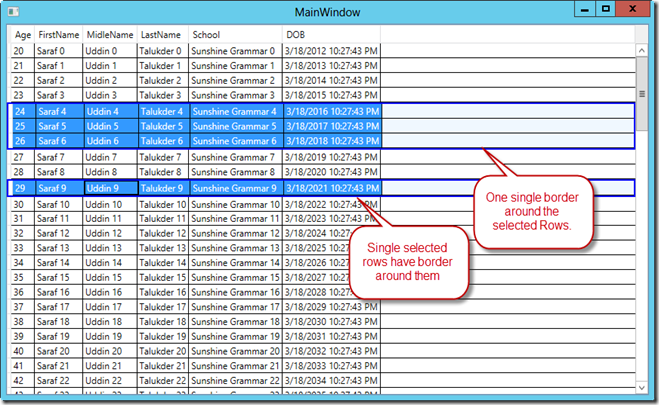Select the cell 'Talukder 21'
The height and width of the screenshot is (405, 659).
(163, 366)
